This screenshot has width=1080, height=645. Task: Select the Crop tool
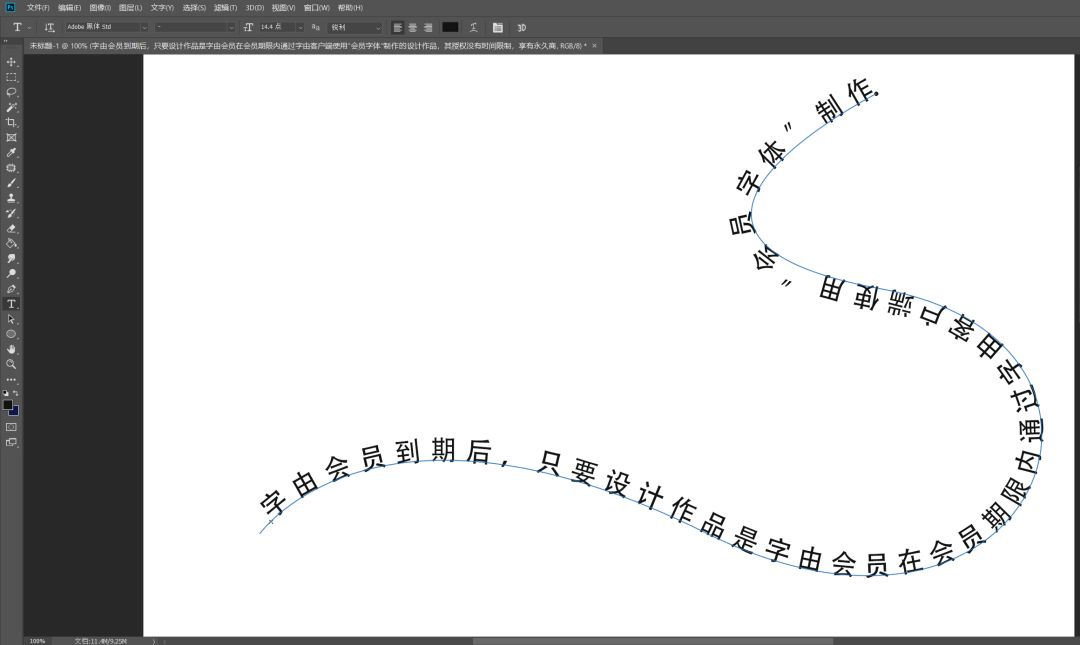(x=12, y=122)
